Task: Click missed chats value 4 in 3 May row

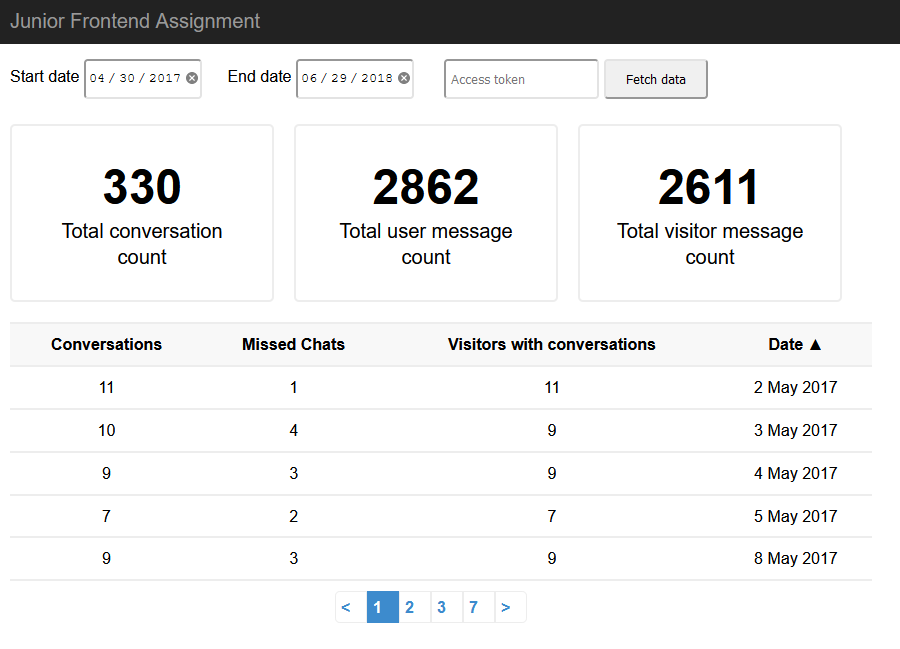Action: click(x=293, y=430)
